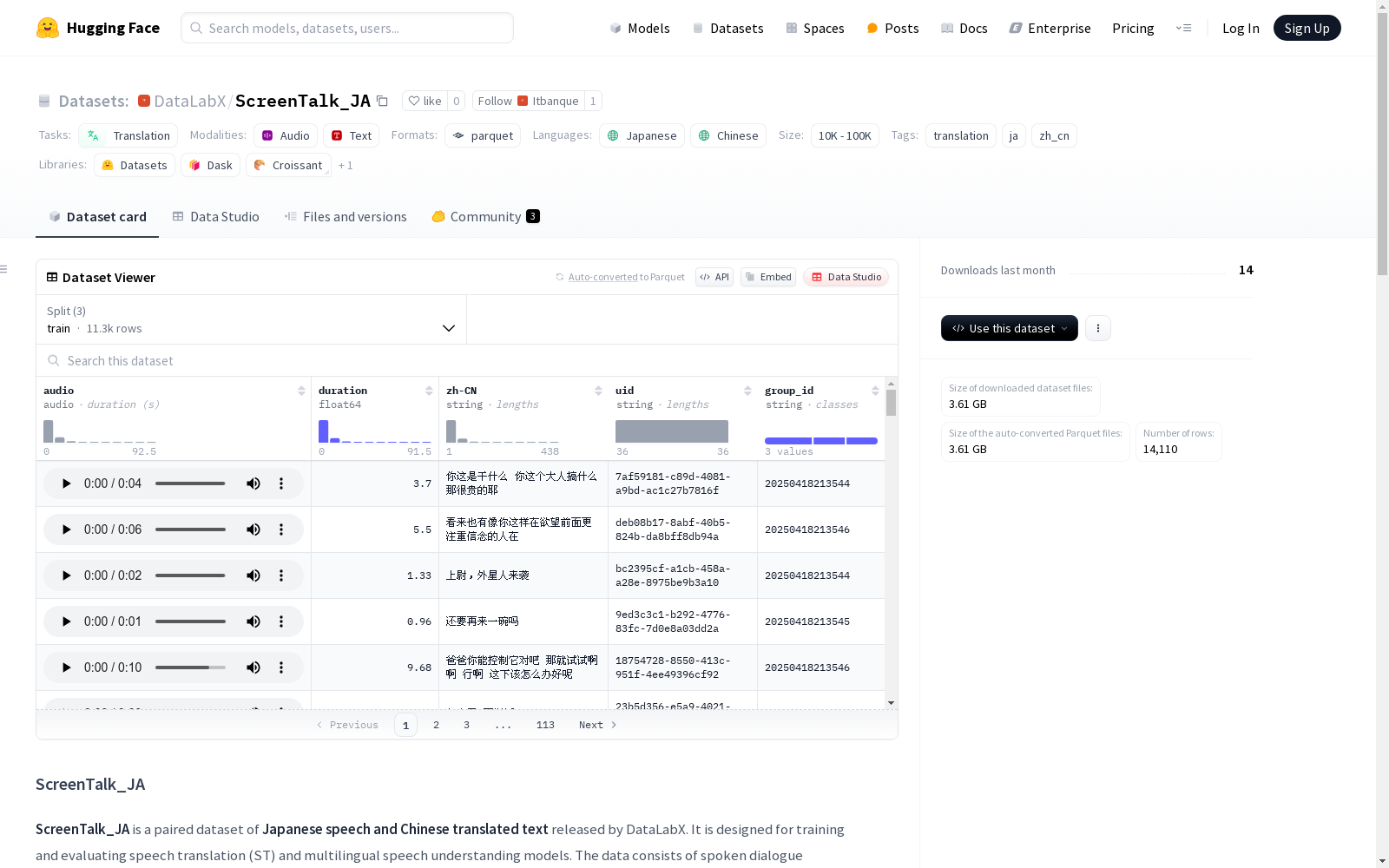Open Docs in the navbar
1389x868 pixels.
pyautogui.click(x=964, y=28)
